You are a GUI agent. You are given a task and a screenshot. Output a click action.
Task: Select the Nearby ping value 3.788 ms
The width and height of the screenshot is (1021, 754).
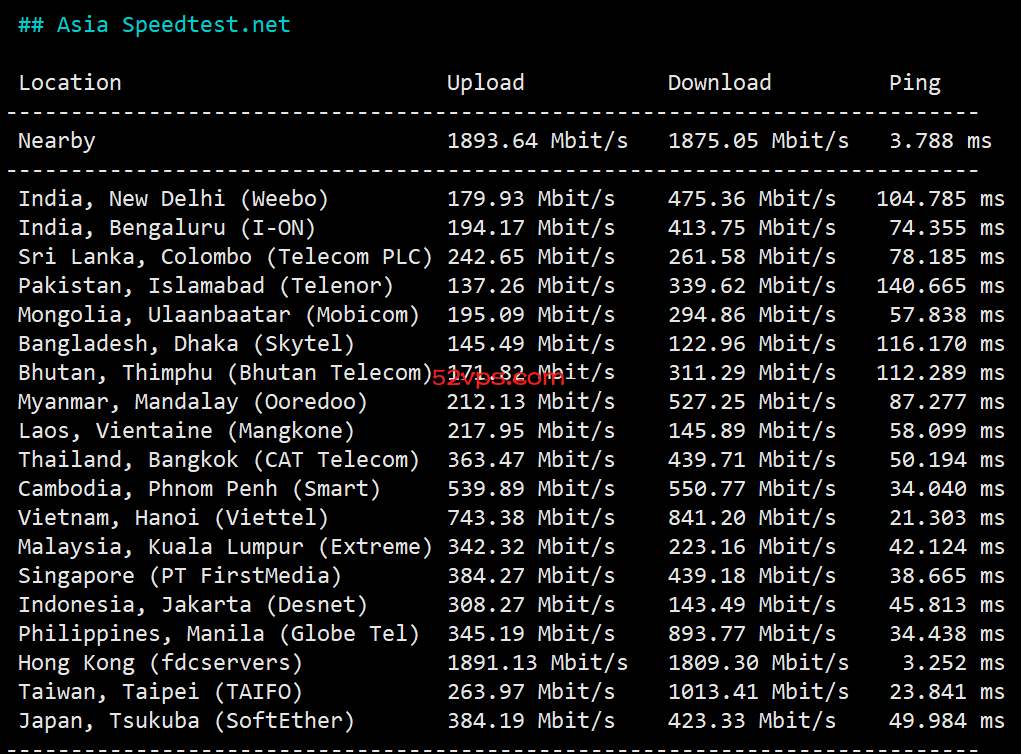pyautogui.click(x=941, y=141)
